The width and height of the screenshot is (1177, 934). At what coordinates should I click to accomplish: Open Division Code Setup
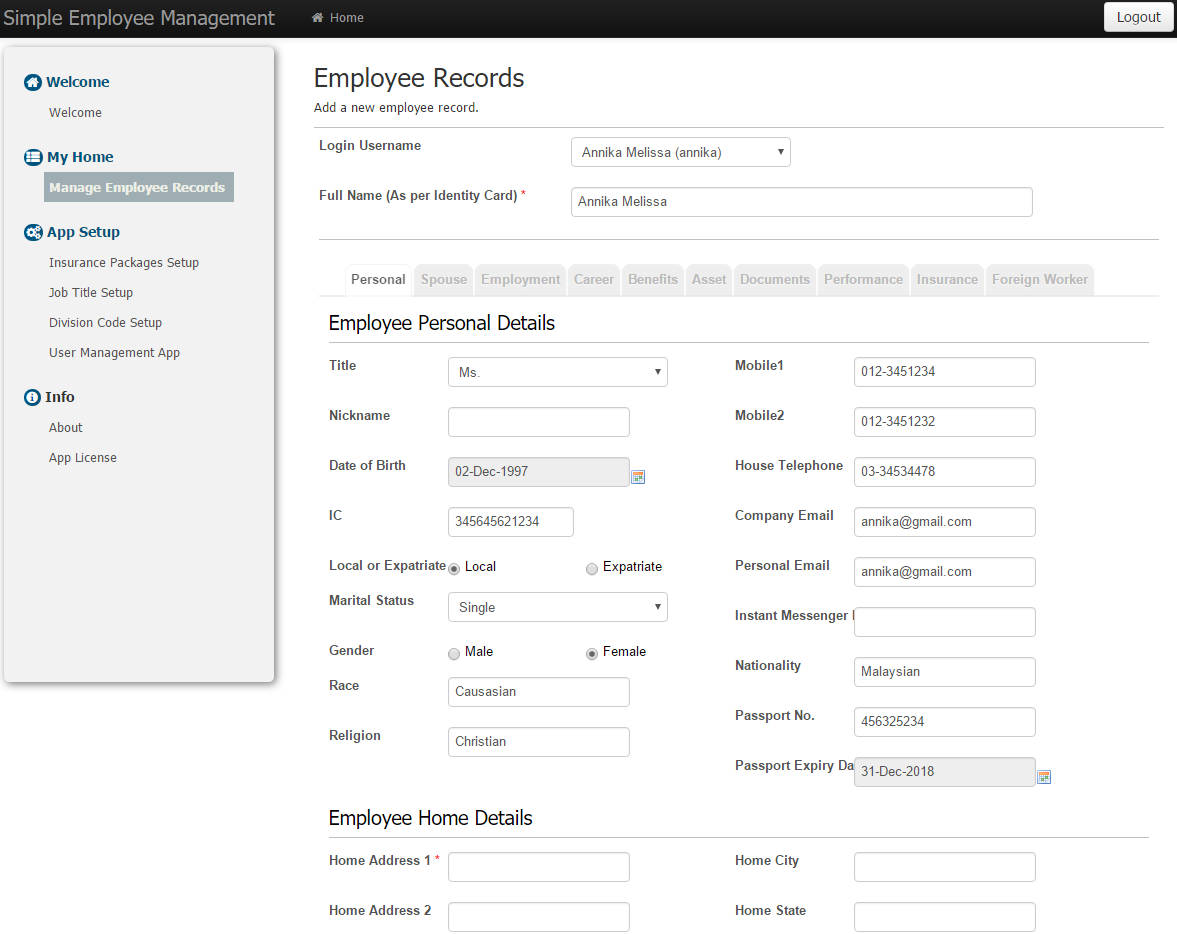click(105, 323)
